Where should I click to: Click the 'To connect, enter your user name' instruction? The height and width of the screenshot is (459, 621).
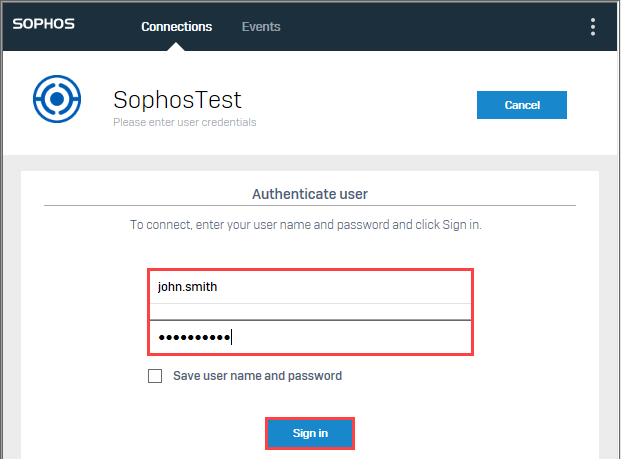click(306, 225)
